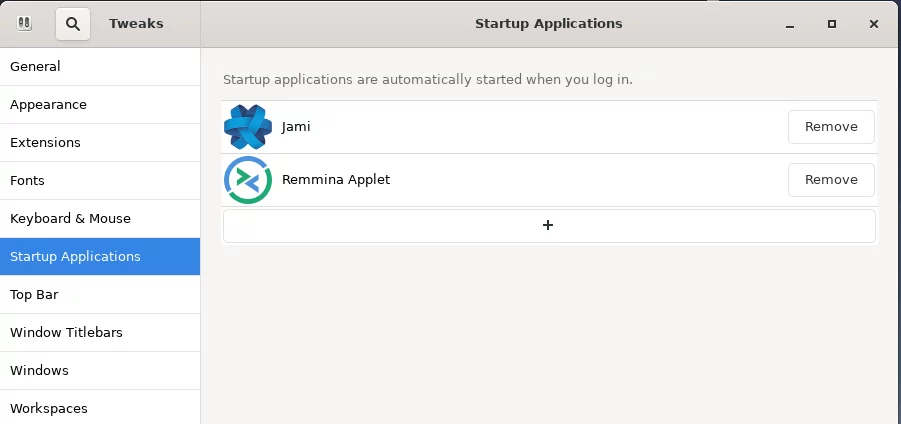
Task: Click the Jami application icon
Action: 248,127
